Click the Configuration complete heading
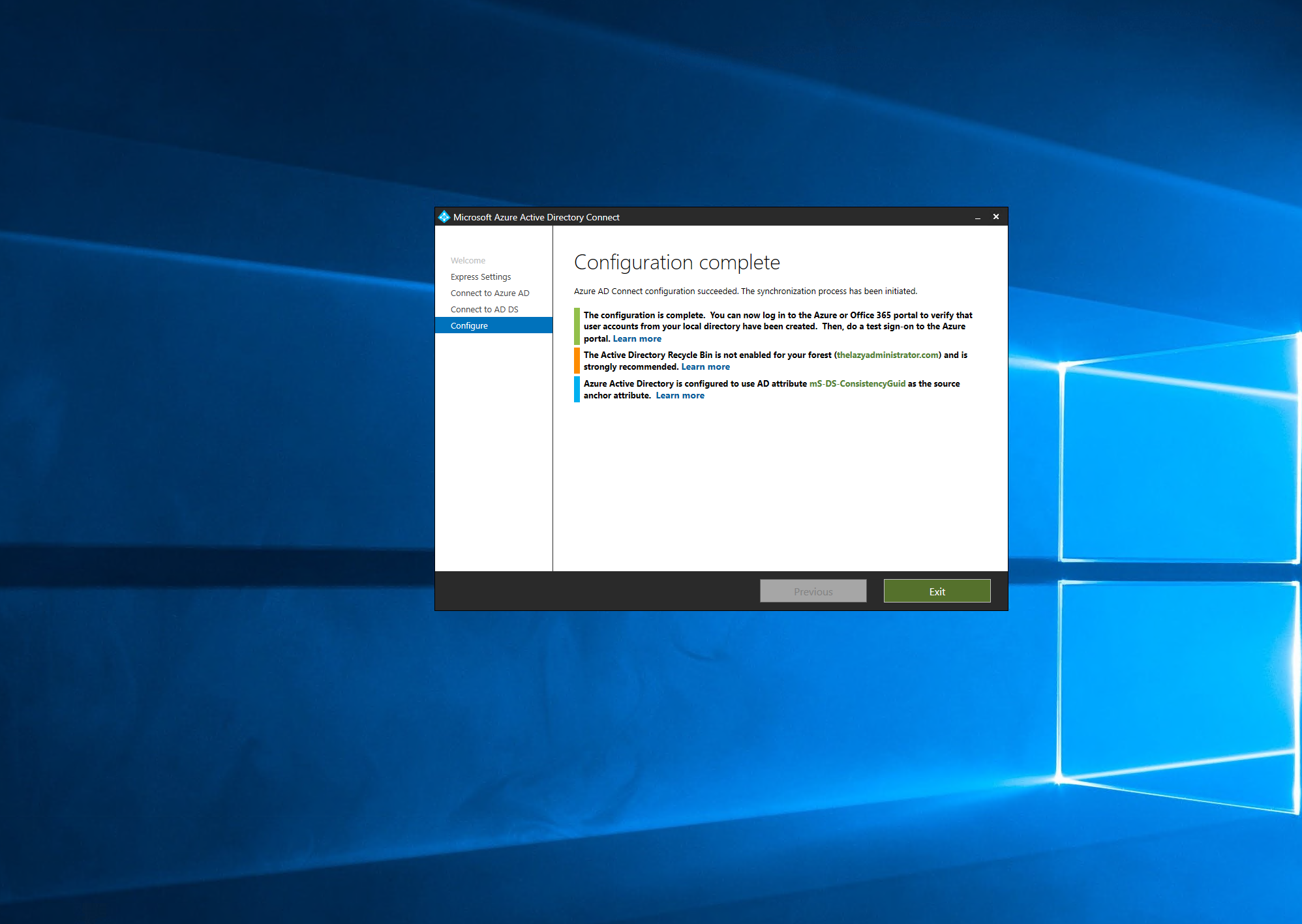The image size is (1302, 924). pyautogui.click(x=676, y=262)
